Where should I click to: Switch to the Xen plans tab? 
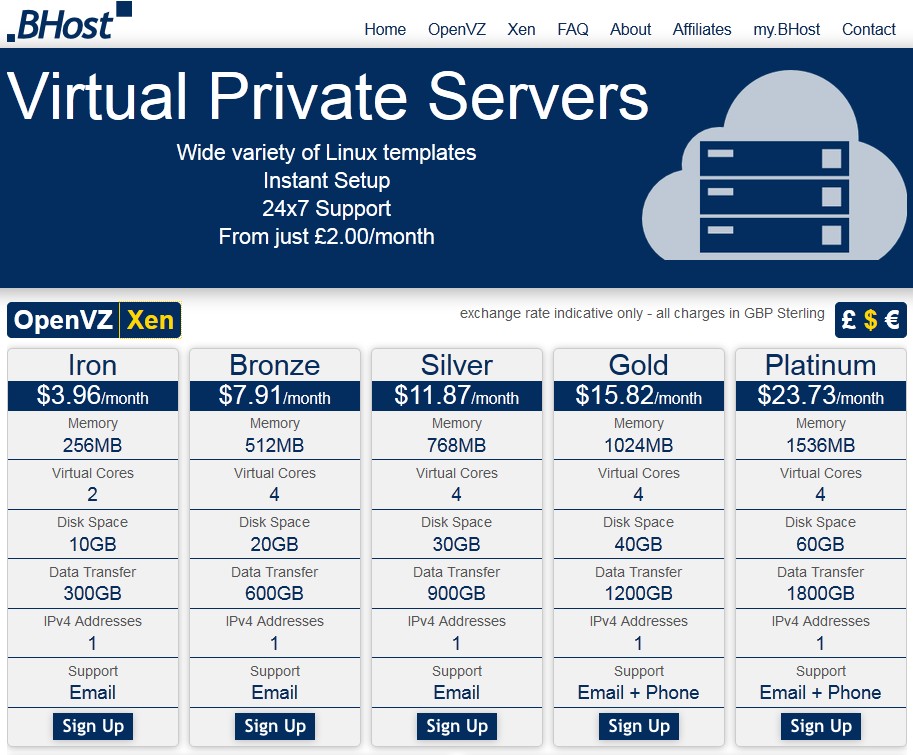coord(150,320)
